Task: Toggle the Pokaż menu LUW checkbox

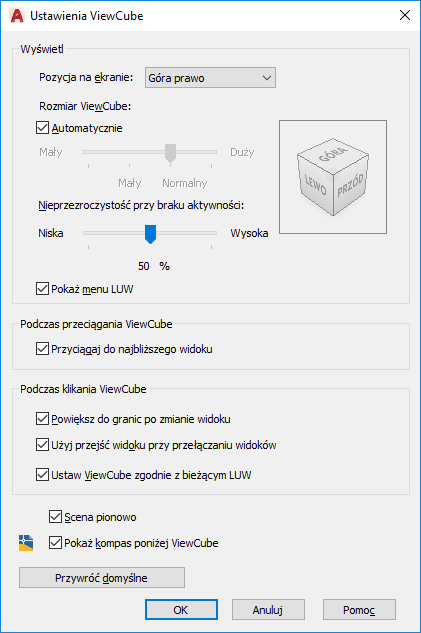Action: [x=42, y=289]
